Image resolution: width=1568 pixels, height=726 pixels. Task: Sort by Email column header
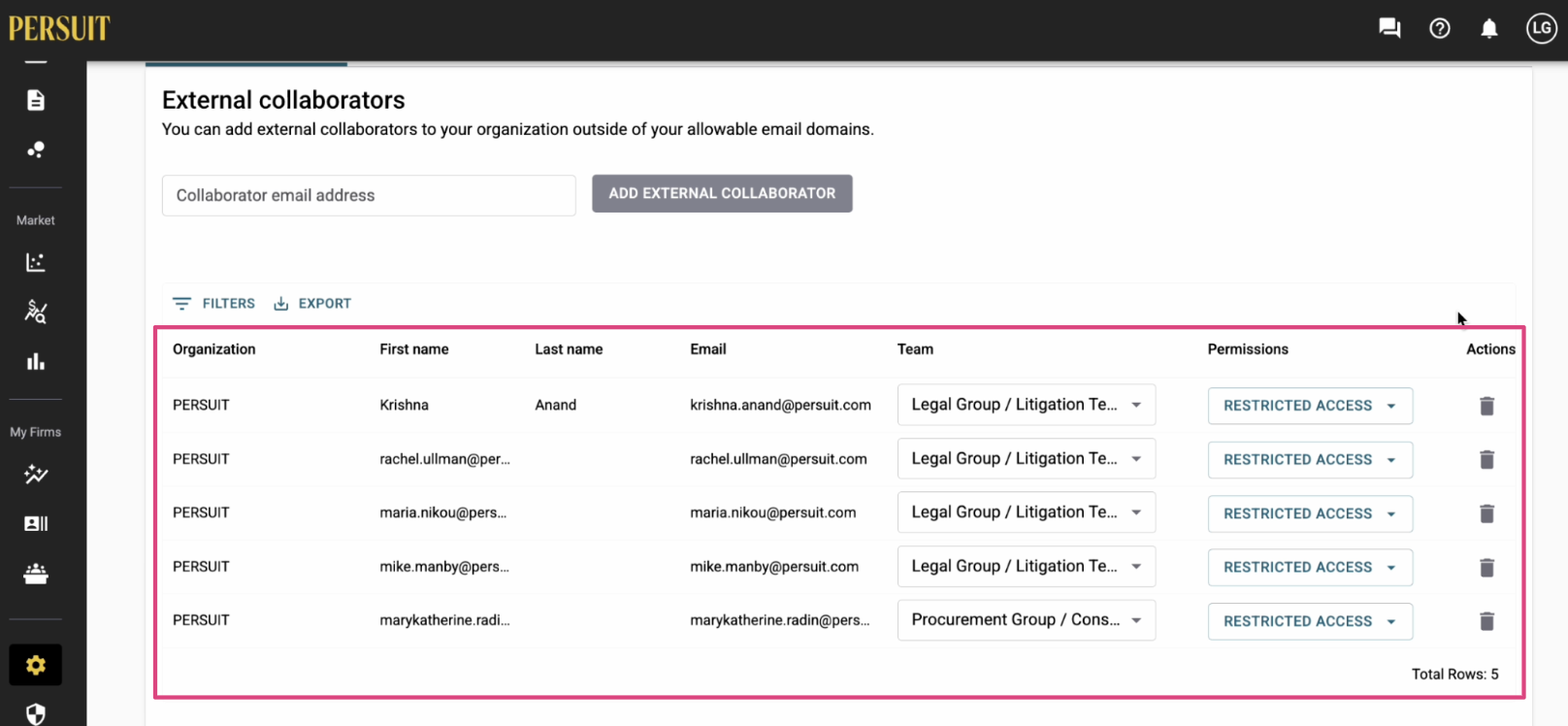708,349
